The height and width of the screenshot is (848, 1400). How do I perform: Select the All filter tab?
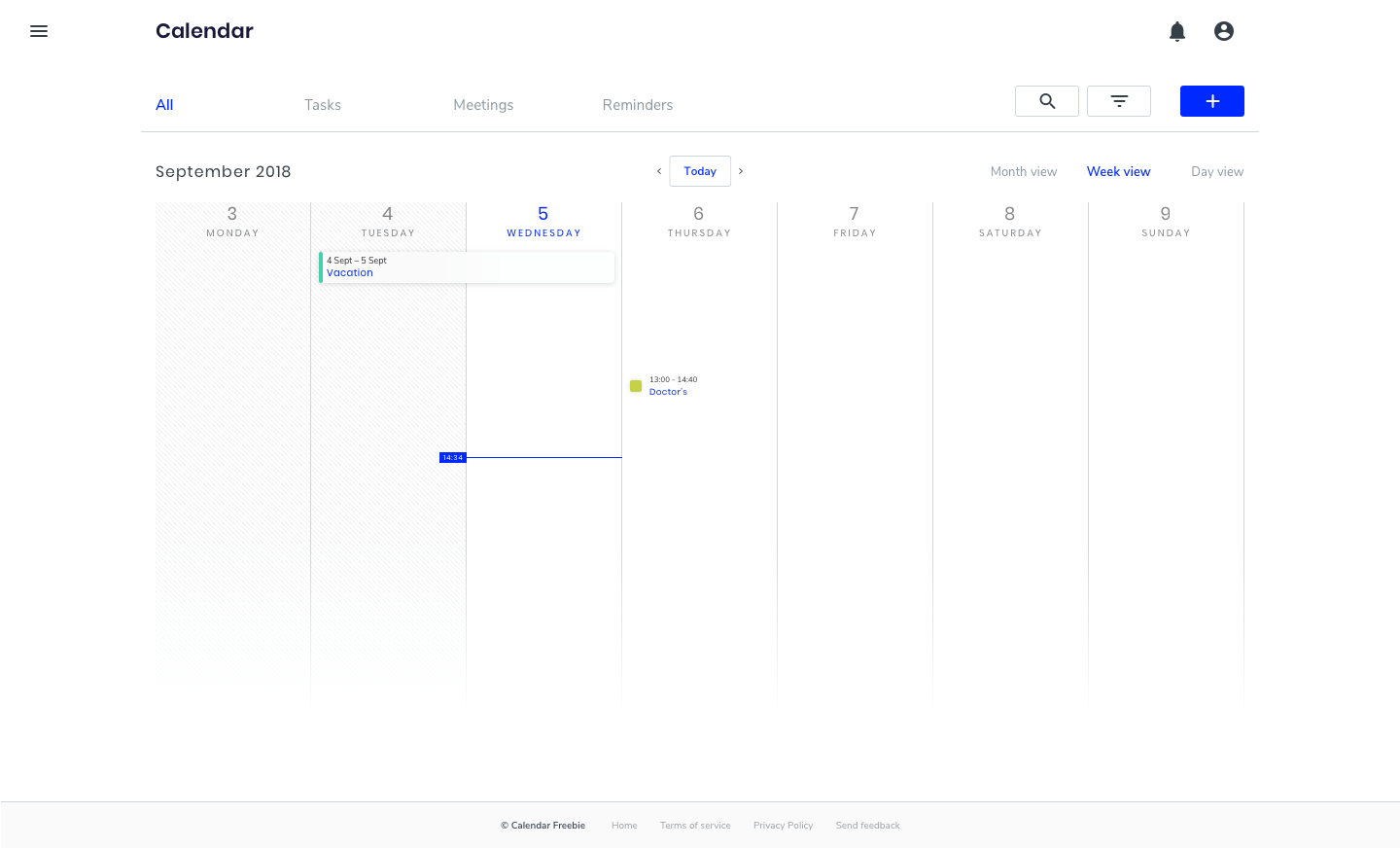pyautogui.click(x=164, y=105)
